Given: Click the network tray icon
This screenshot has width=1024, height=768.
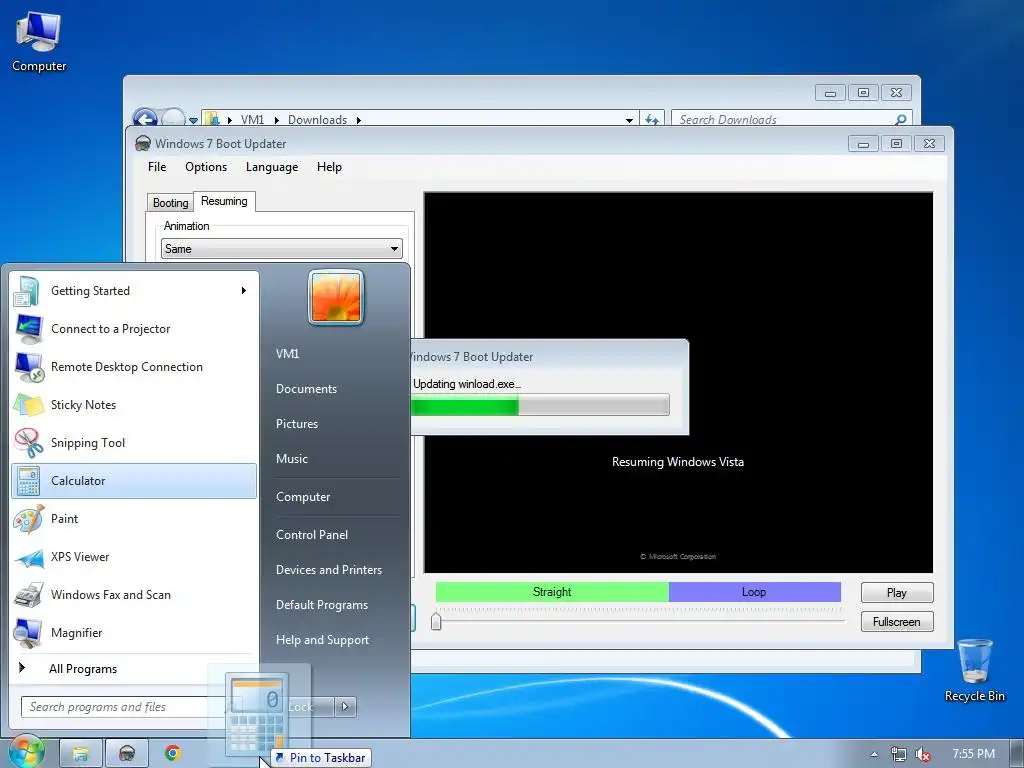Looking at the screenshot, I should click(x=899, y=754).
